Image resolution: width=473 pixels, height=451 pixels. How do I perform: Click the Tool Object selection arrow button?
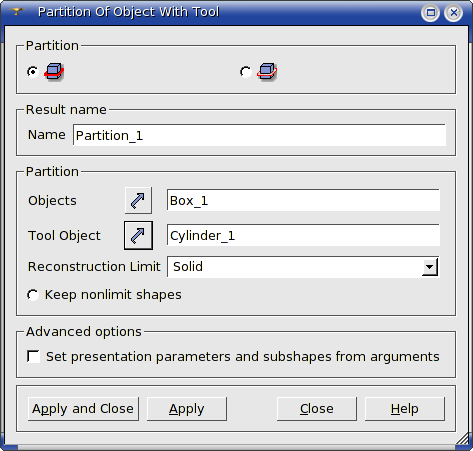pyautogui.click(x=138, y=235)
